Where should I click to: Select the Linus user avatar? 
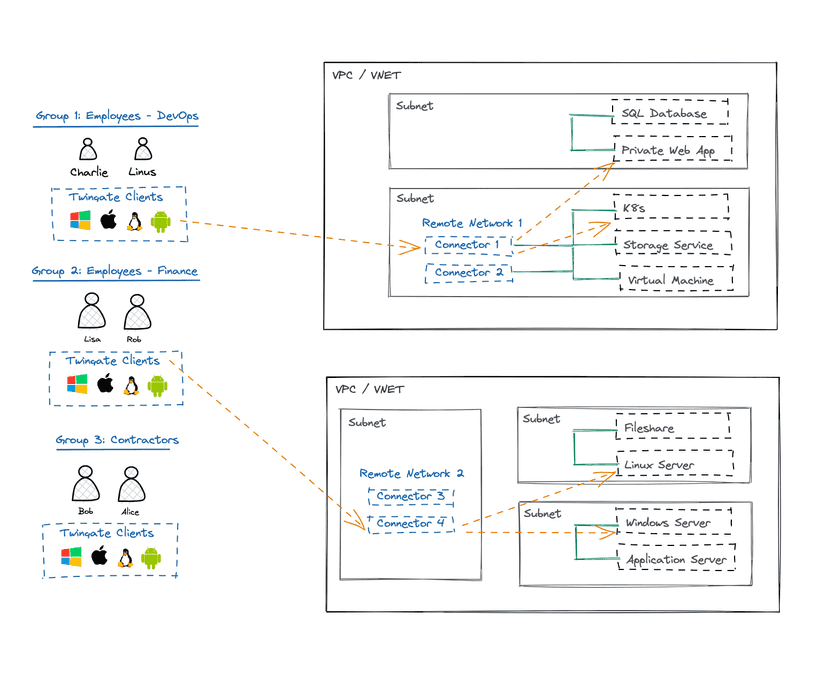142,150
